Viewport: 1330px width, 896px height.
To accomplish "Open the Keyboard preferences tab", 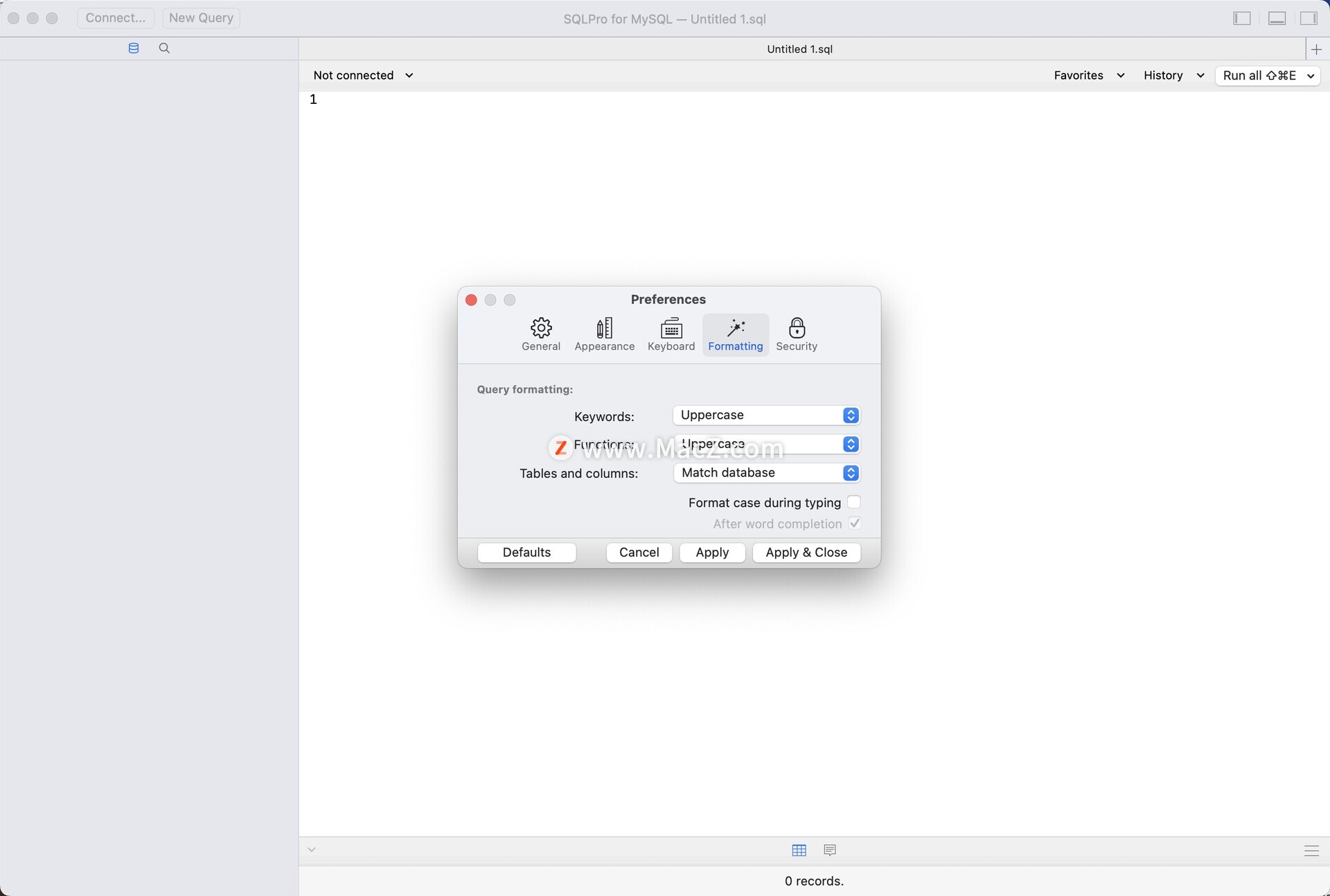I will click(x=671, y=334).
